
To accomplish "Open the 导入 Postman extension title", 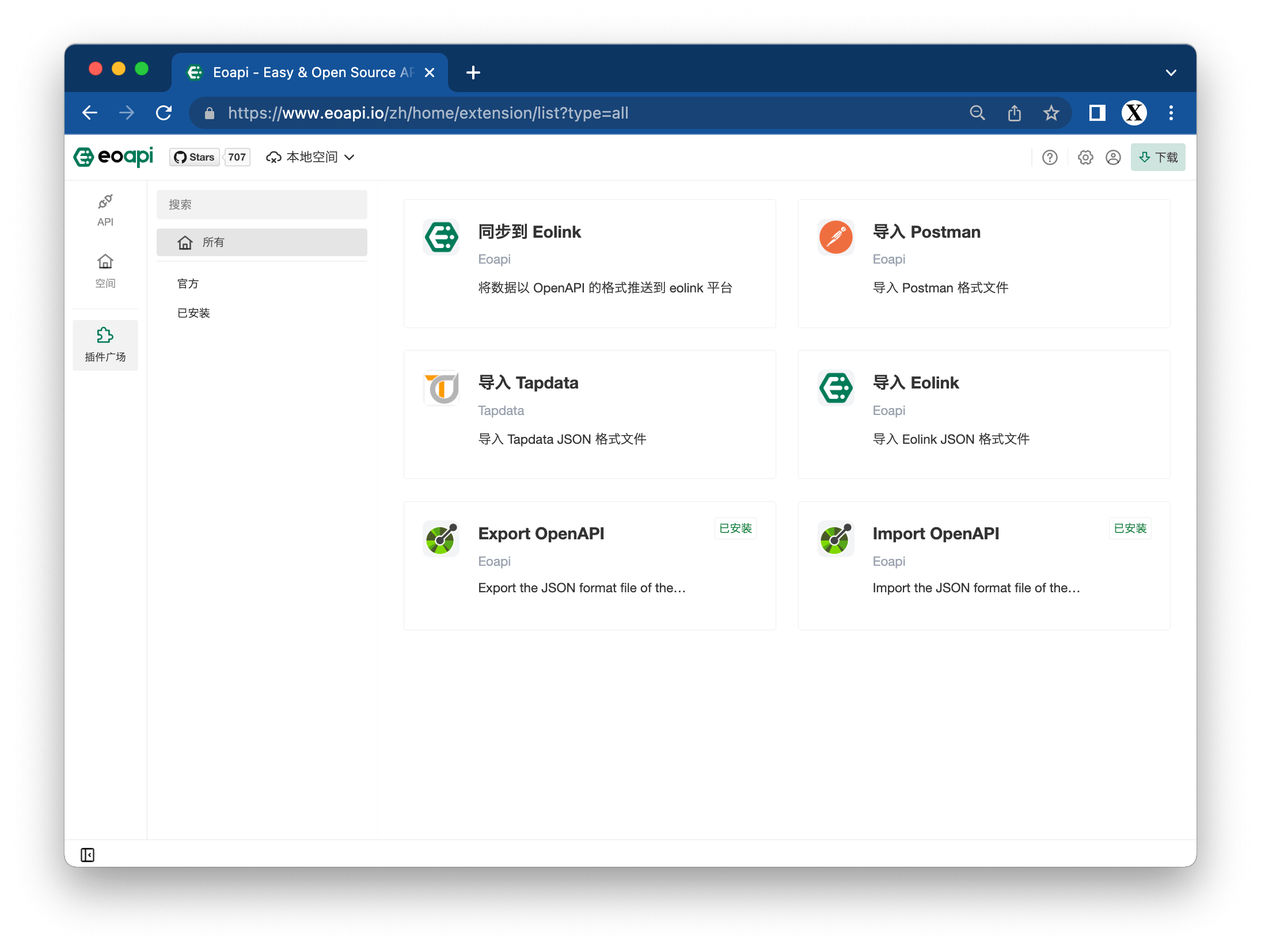I will (926, 231).
